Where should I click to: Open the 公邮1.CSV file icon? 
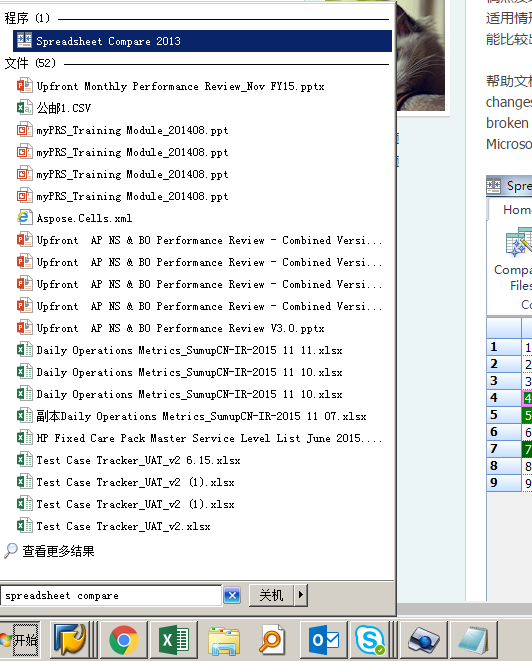[x=24, y=107]
